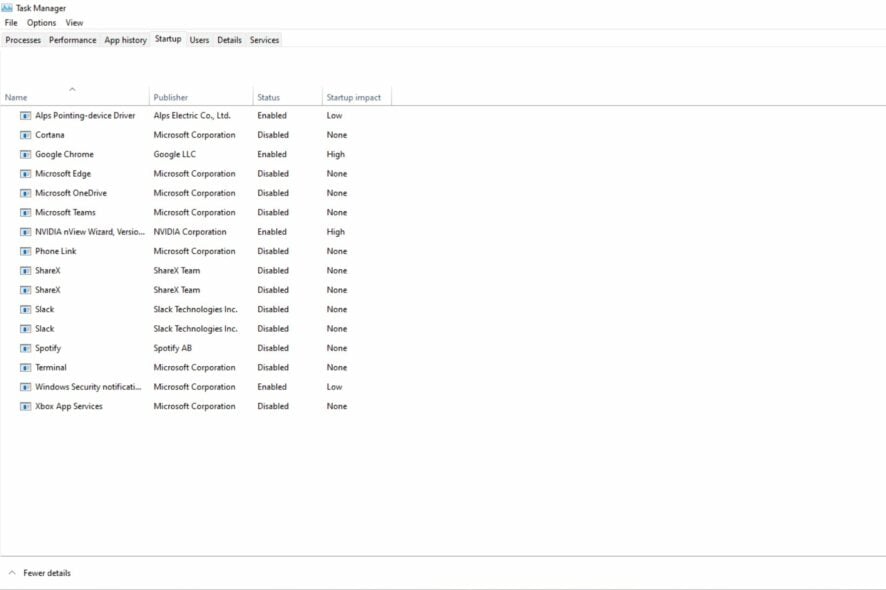Select the Google Chrome startup entry
The image size is (886, 590).
point(64,154)
